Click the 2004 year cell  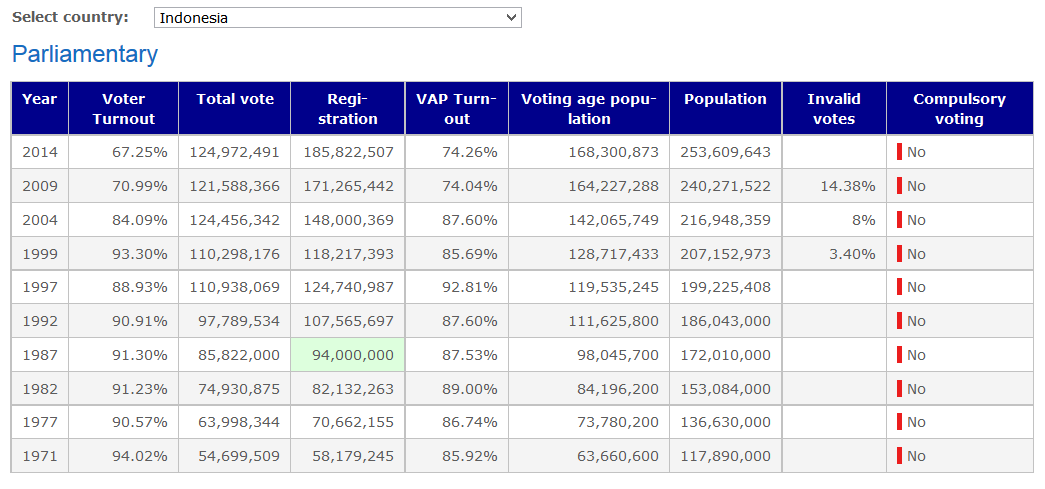click(40, 220)
